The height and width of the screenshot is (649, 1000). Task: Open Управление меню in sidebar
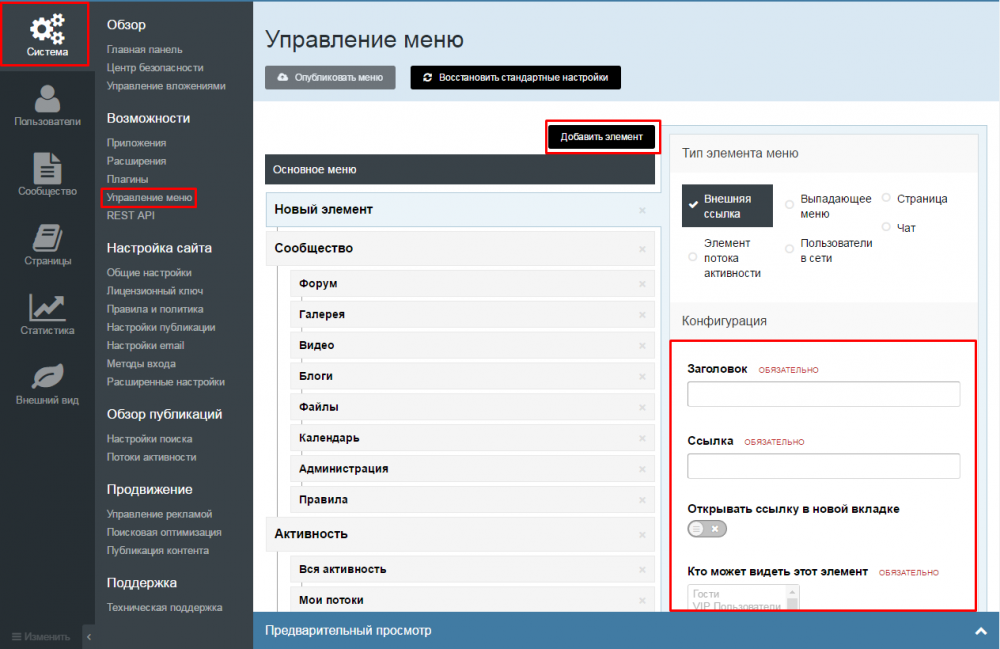pyautogui.click(x=149, y=198)
